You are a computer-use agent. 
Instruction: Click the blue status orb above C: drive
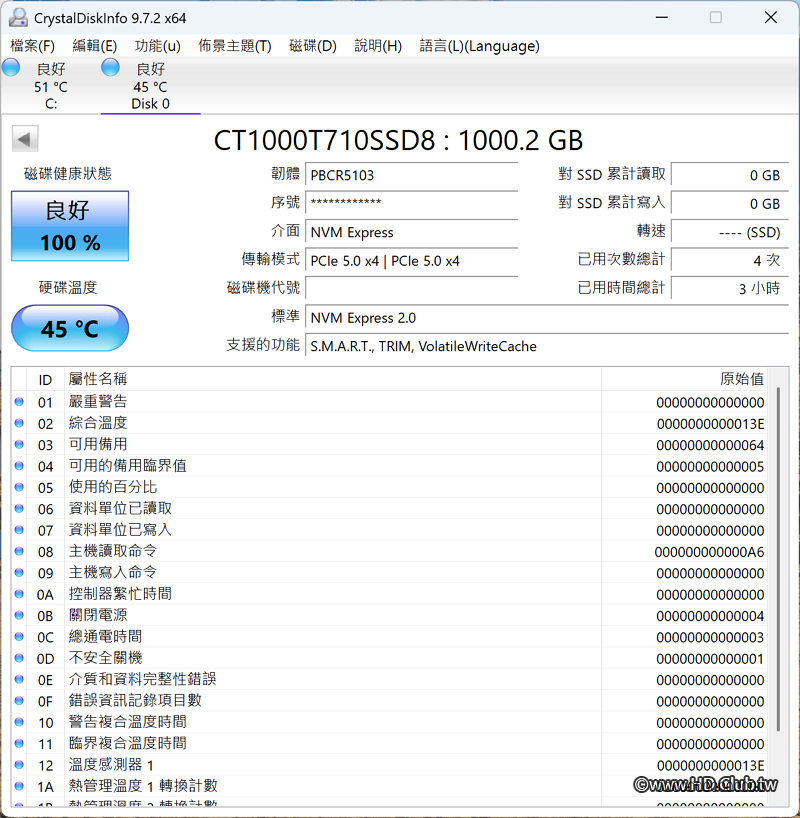[11, 68]
